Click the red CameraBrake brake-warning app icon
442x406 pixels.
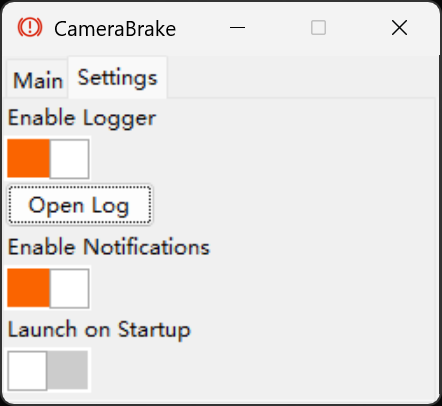pos(30,27)
